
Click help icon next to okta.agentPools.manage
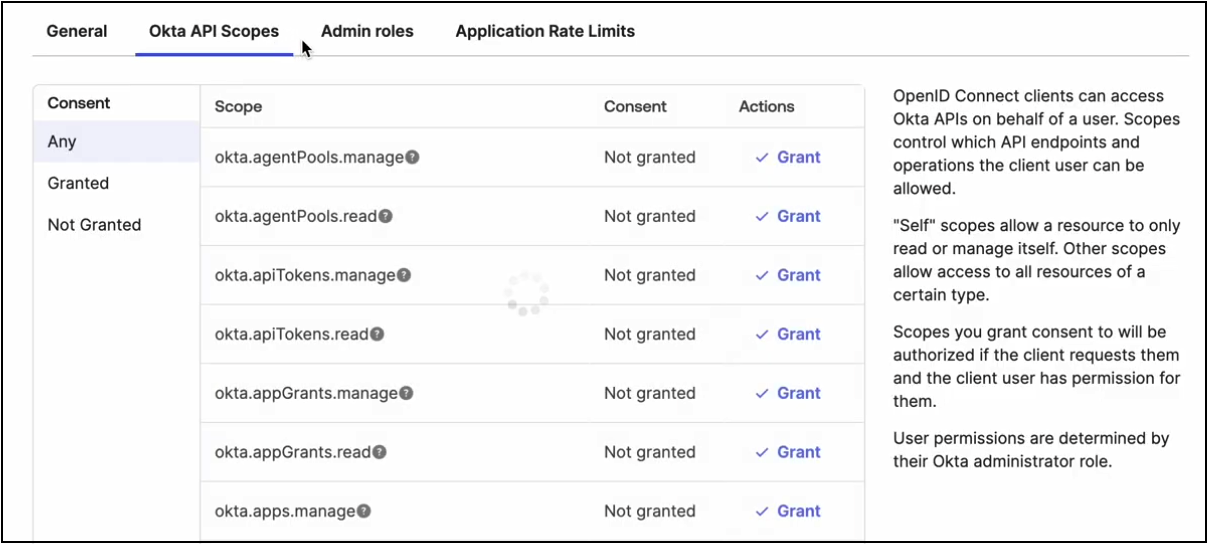412,158
